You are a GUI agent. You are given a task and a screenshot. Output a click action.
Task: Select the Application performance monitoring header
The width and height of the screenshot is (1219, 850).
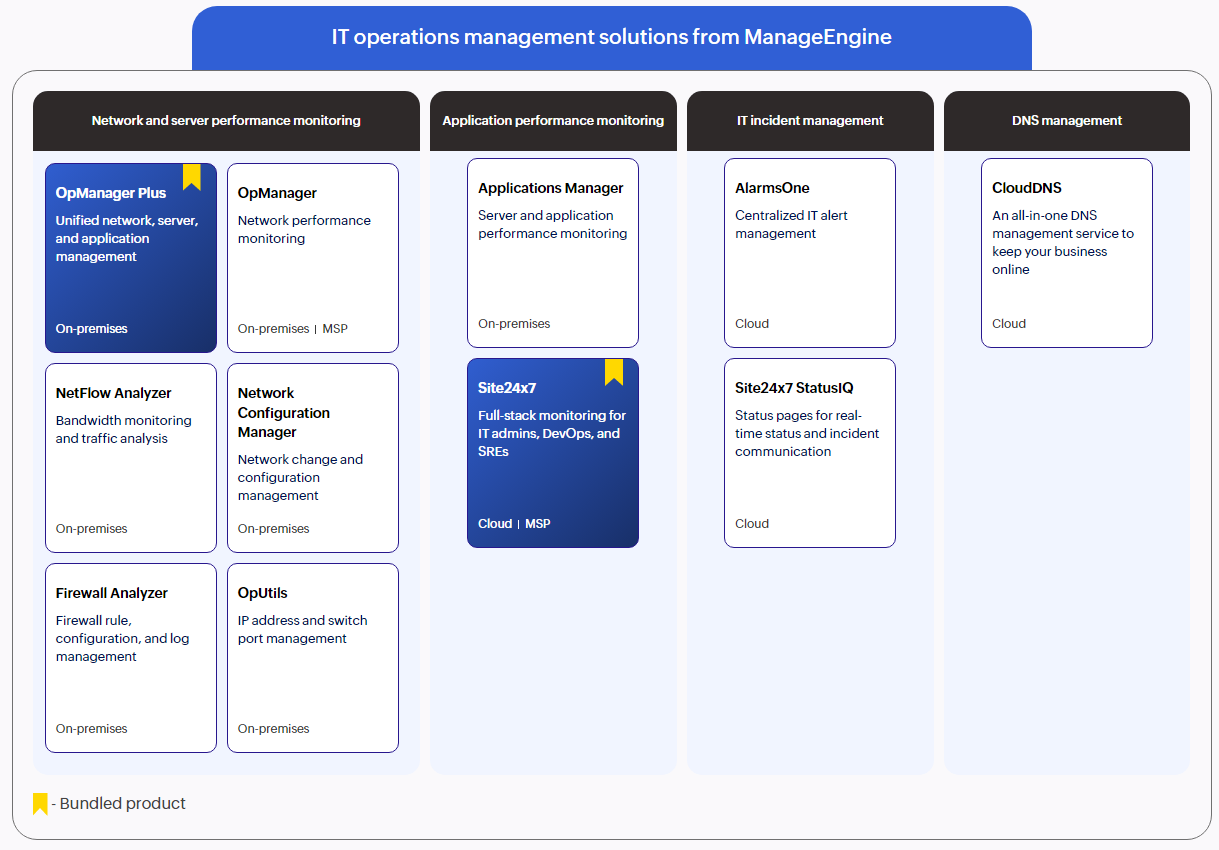pyautogui.click(x=553, y=121)
